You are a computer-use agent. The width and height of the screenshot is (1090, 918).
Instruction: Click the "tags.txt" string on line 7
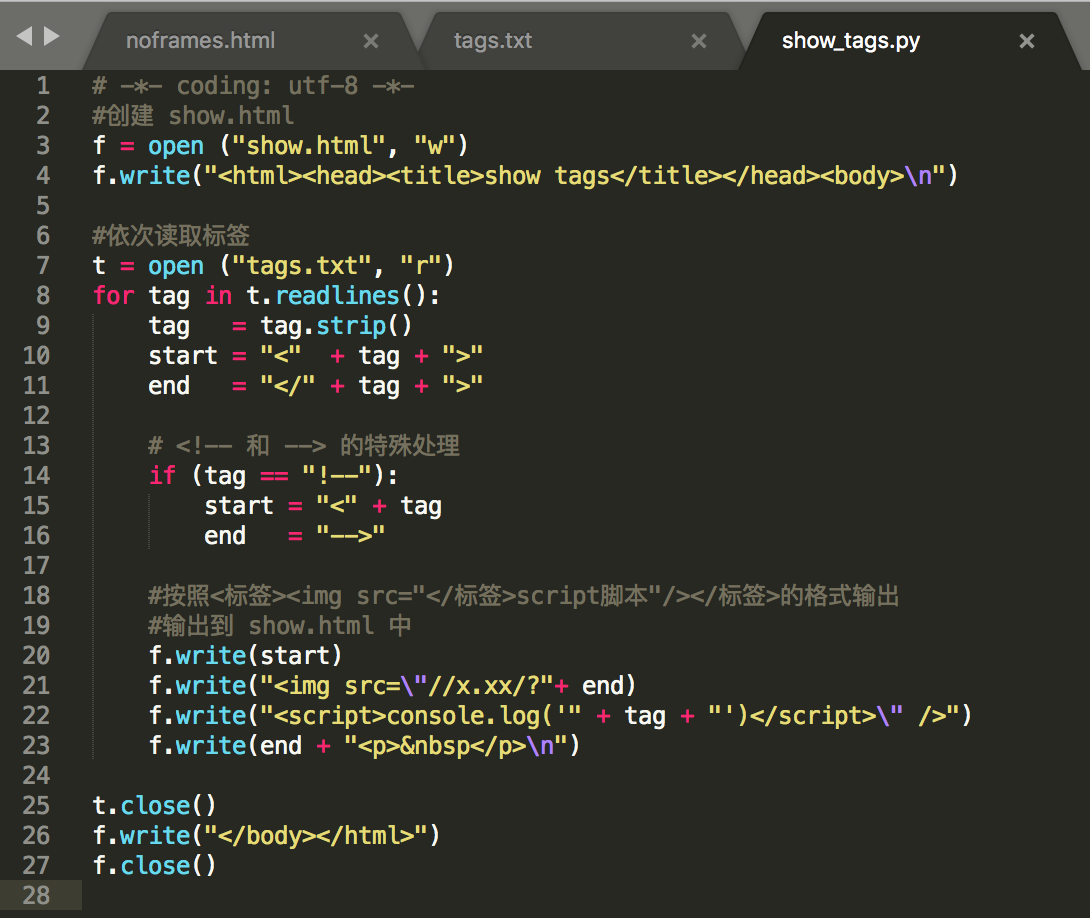[x=302, y=265]
